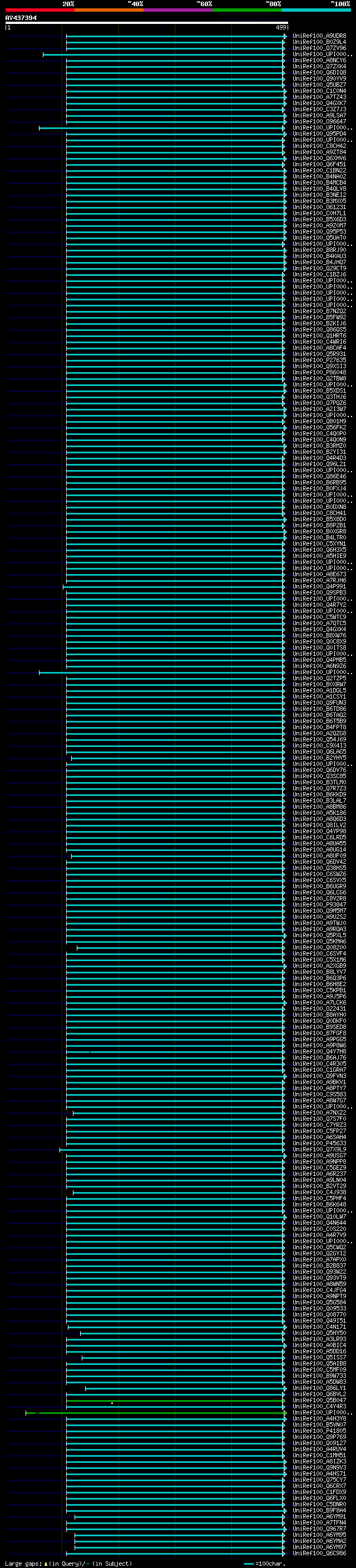The height and width of the screenshot is (1568, 356).
Task: Click hit label UniRef100_C1BN22
Action: click(319, 170)
